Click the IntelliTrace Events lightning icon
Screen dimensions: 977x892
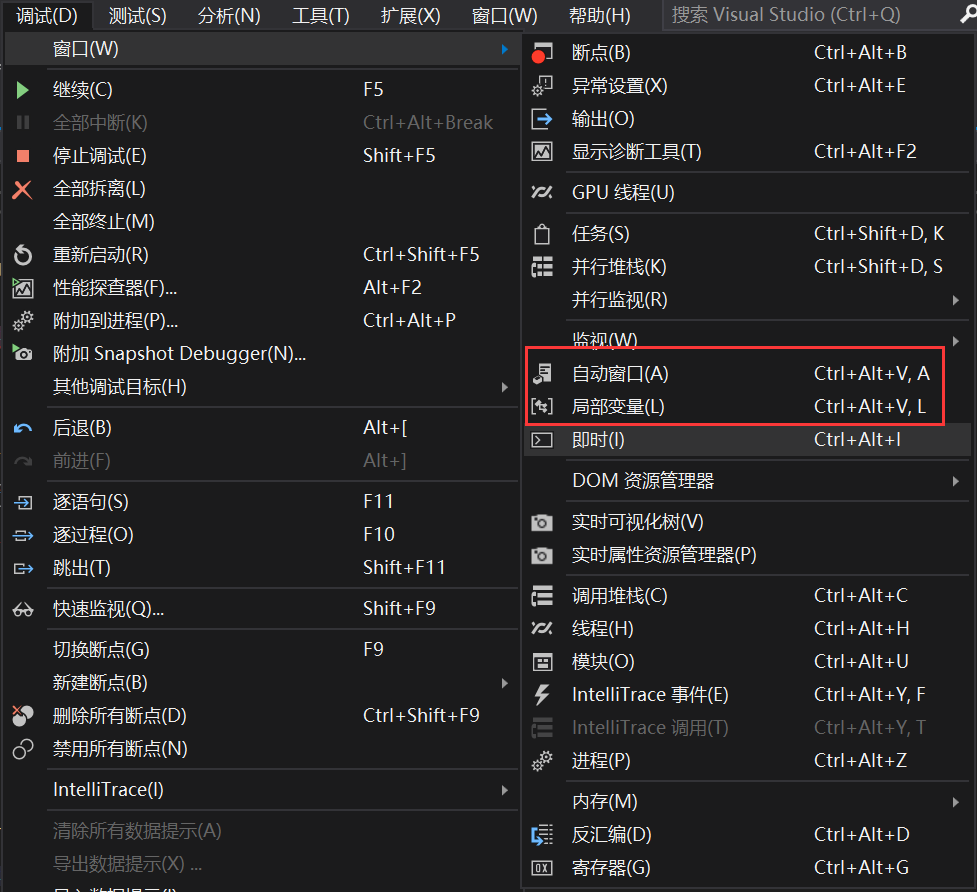click(542, 695)
